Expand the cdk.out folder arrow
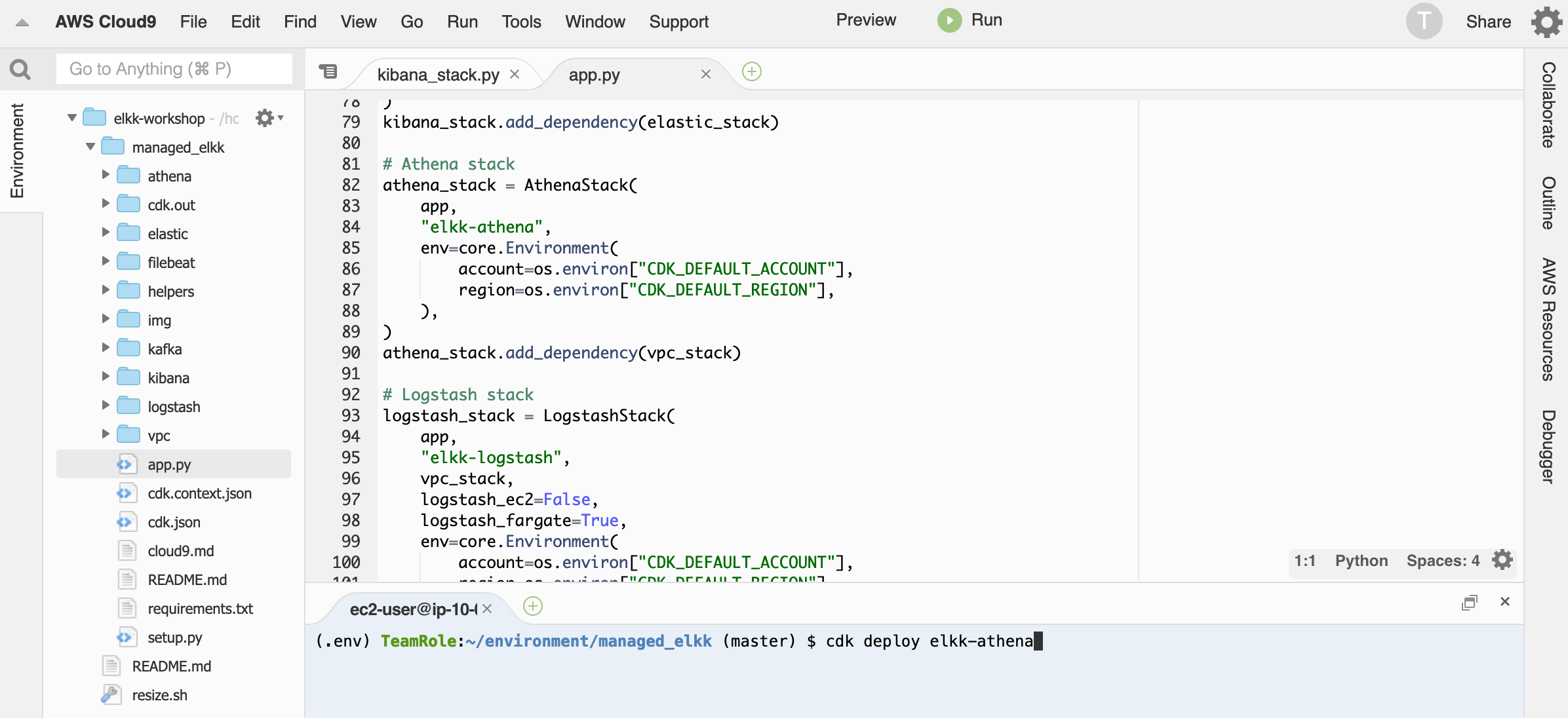1568x718 pixels. coord(105,204)
